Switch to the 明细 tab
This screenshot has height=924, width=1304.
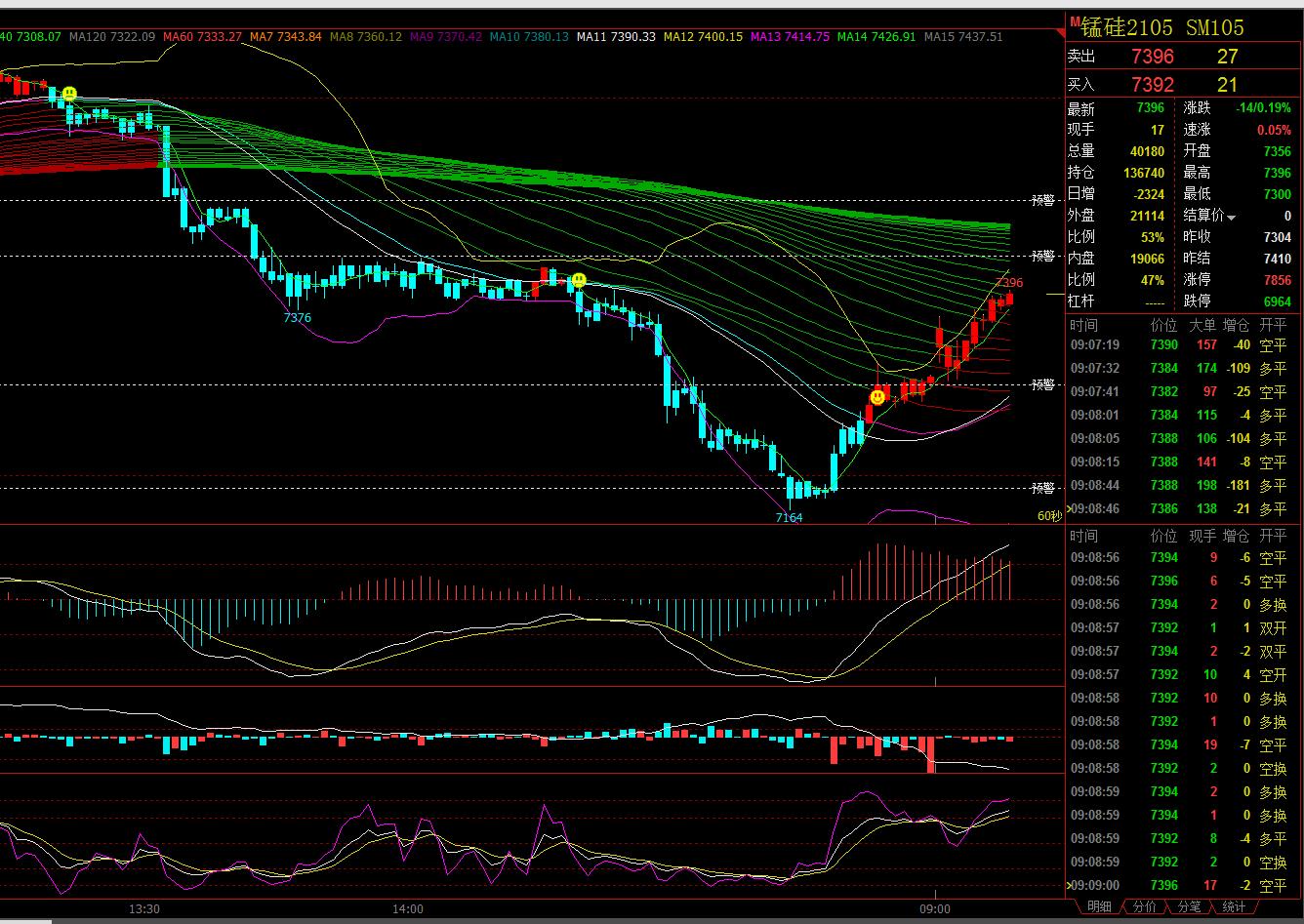tap(1099, 907)
